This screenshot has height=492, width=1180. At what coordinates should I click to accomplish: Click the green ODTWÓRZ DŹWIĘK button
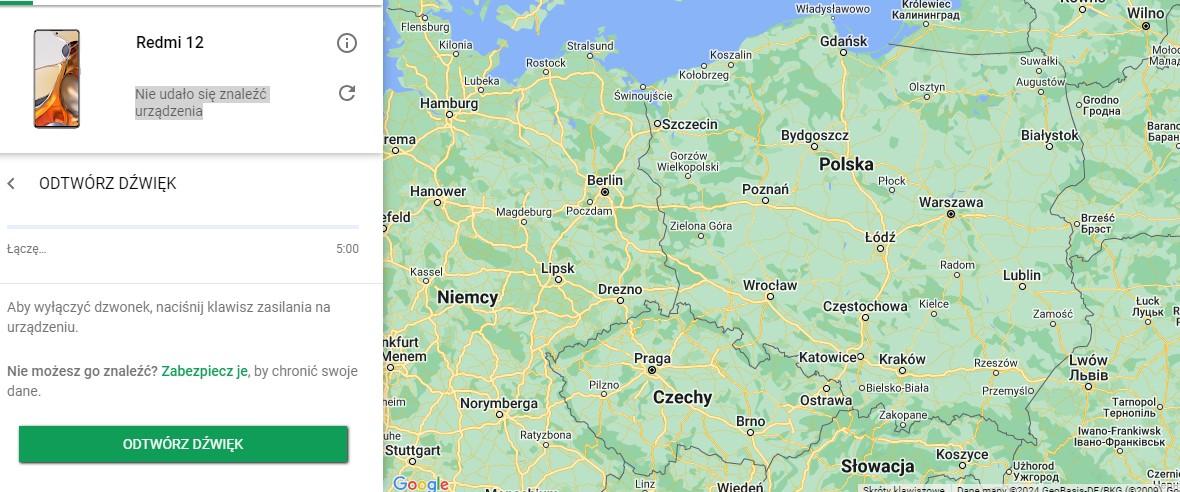pos(184,444)
